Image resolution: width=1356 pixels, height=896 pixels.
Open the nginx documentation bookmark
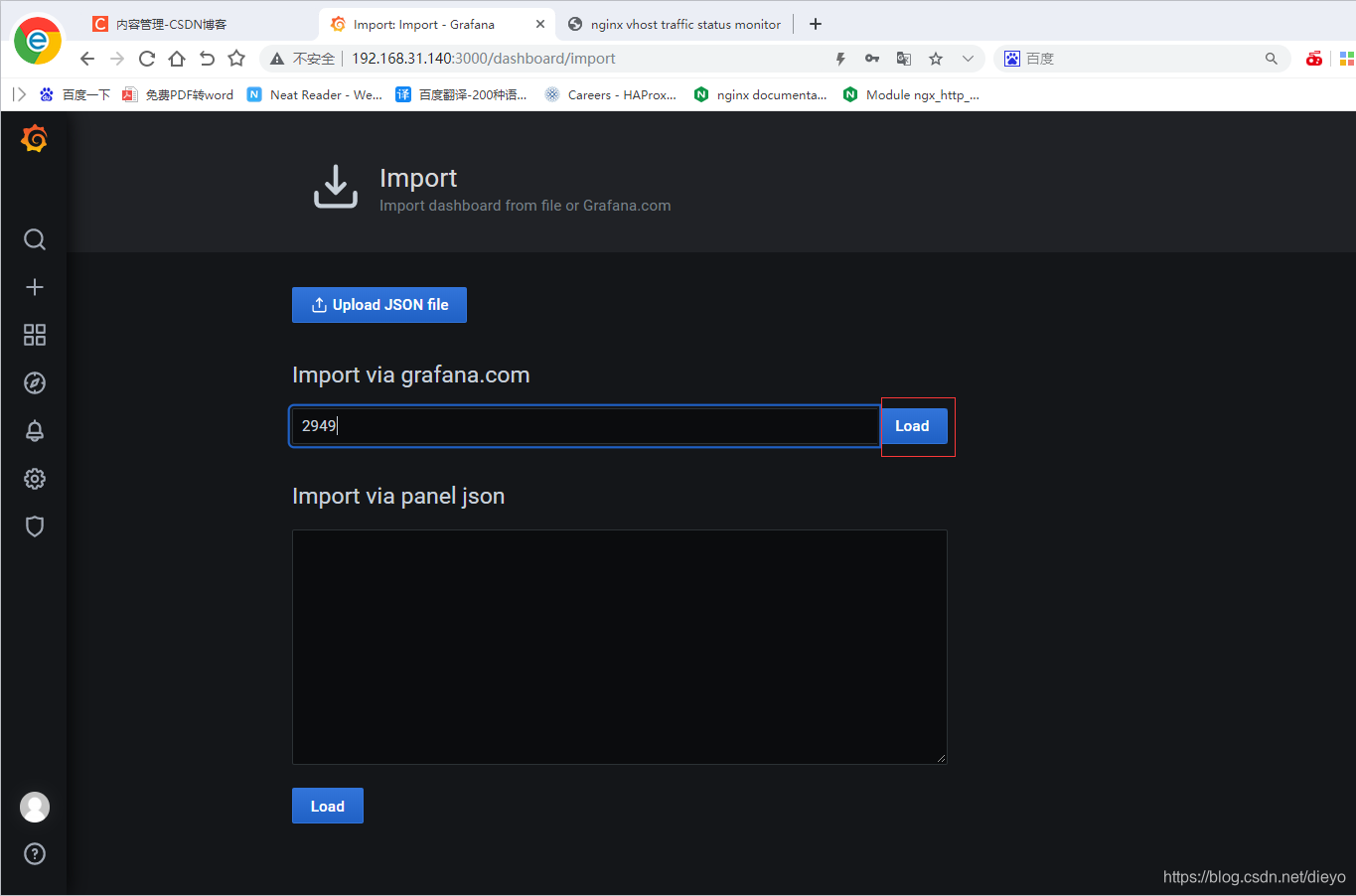[x=761, y=94]
